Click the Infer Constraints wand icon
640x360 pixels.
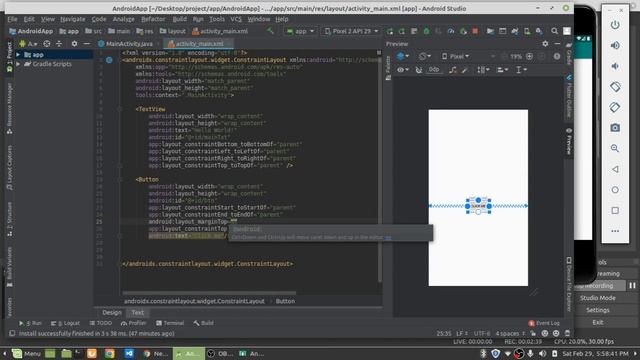tap(464, 70)
